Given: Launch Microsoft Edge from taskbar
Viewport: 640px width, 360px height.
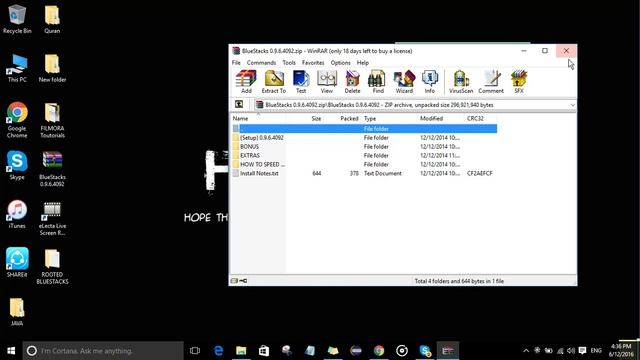Looking at the screenshot, I should [x=218, y=351].
